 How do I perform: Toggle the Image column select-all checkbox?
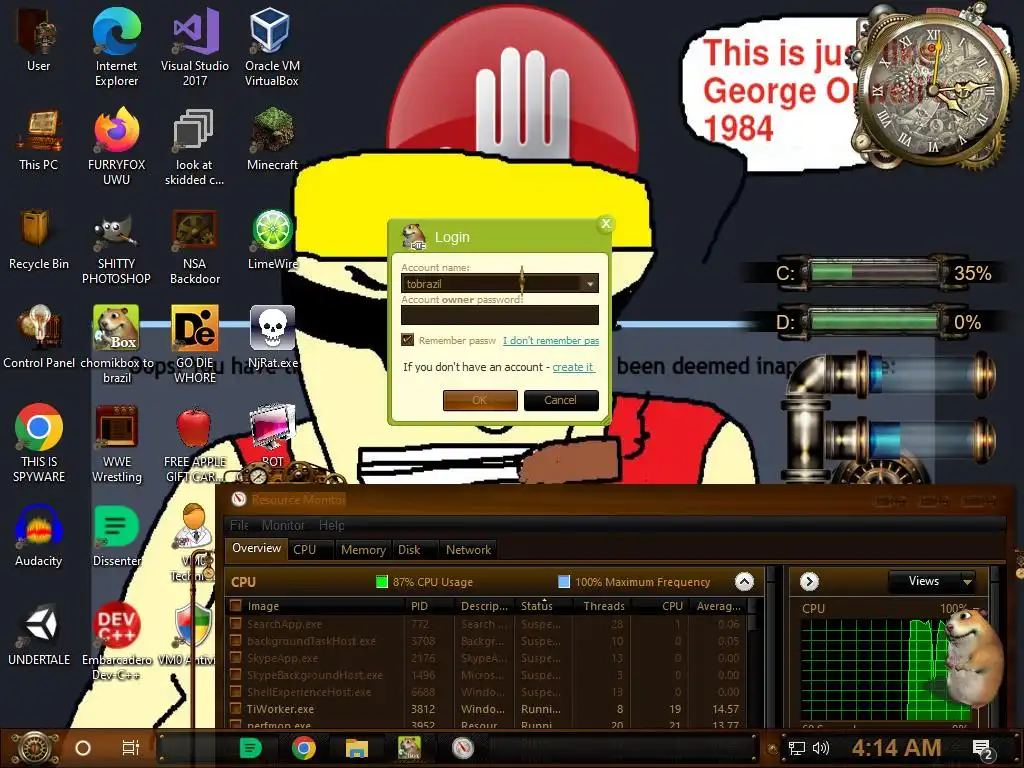pyautogui.click(x=236, y=605)
